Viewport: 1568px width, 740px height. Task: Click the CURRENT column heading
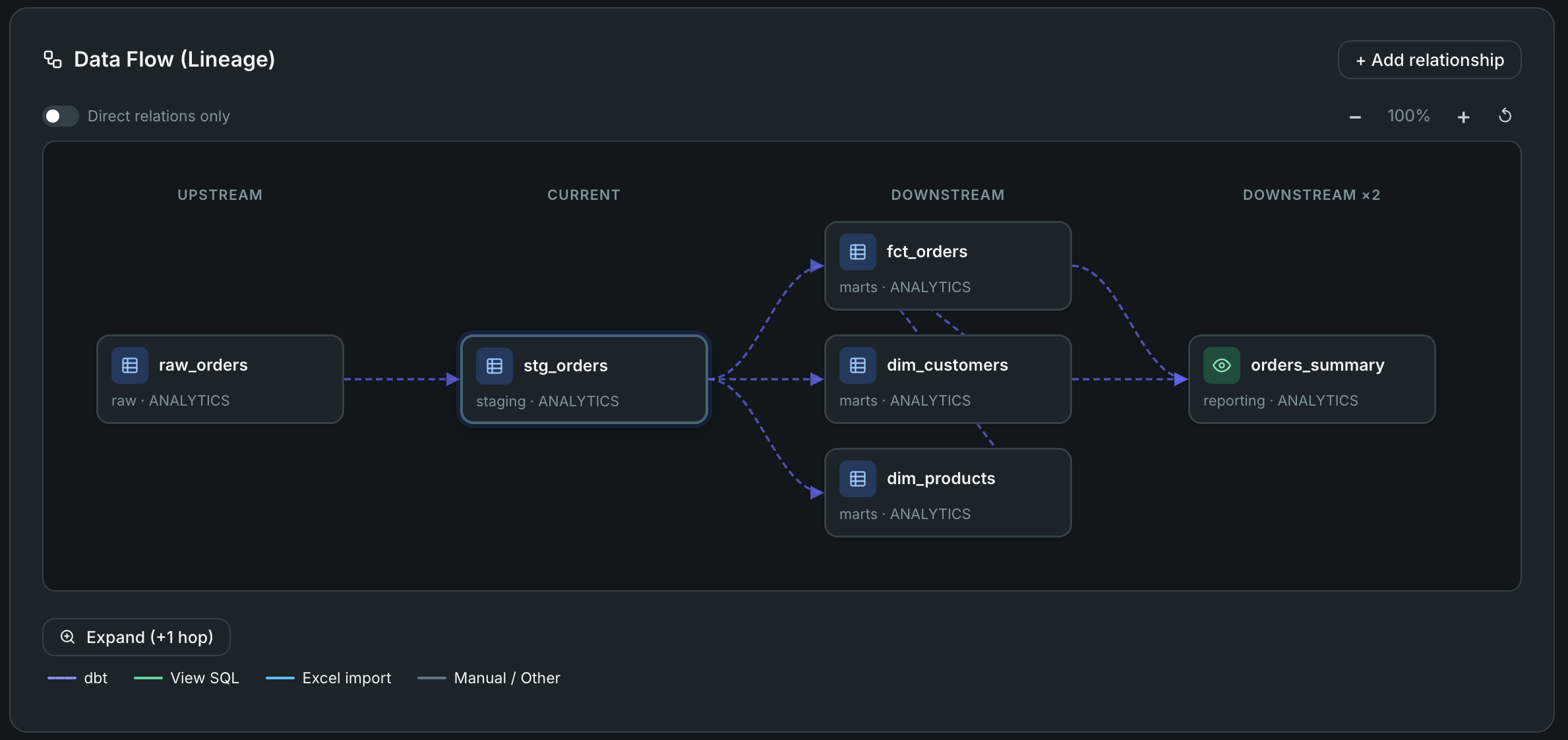[x=584, y=195]
